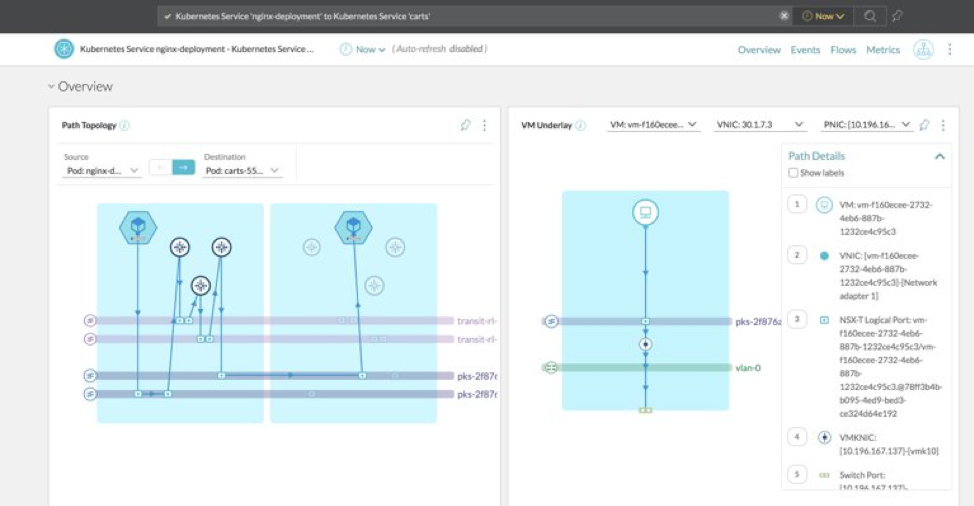Click the VM Underlay info icon
Viewport: 974px width, 506px height.
pos(580,125)
